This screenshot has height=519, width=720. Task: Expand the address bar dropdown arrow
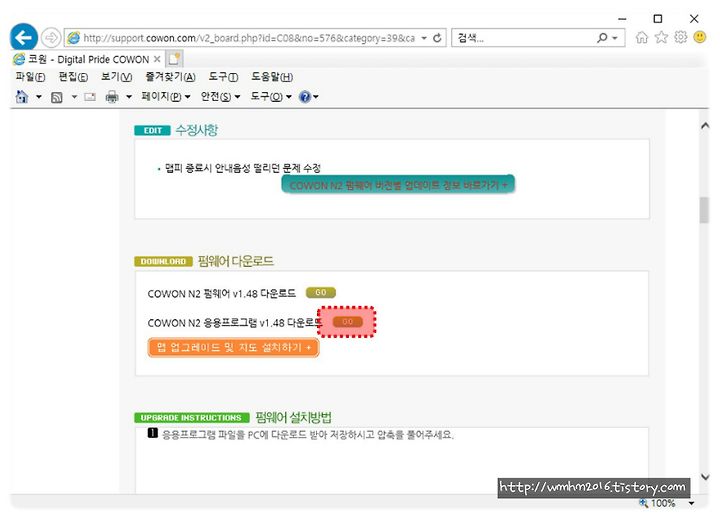point(424,38)
